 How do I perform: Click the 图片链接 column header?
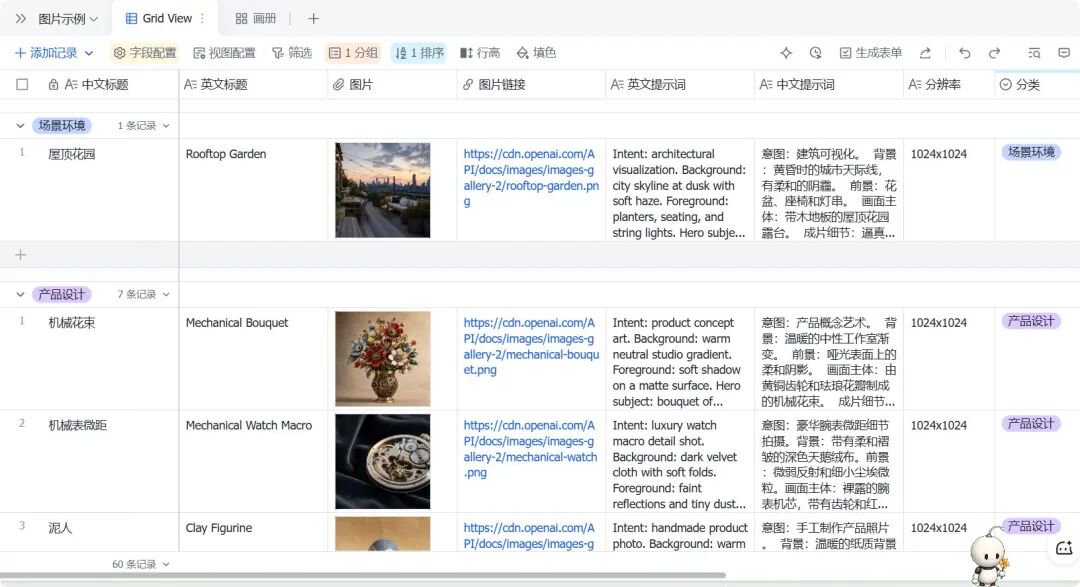pos(531,85)
